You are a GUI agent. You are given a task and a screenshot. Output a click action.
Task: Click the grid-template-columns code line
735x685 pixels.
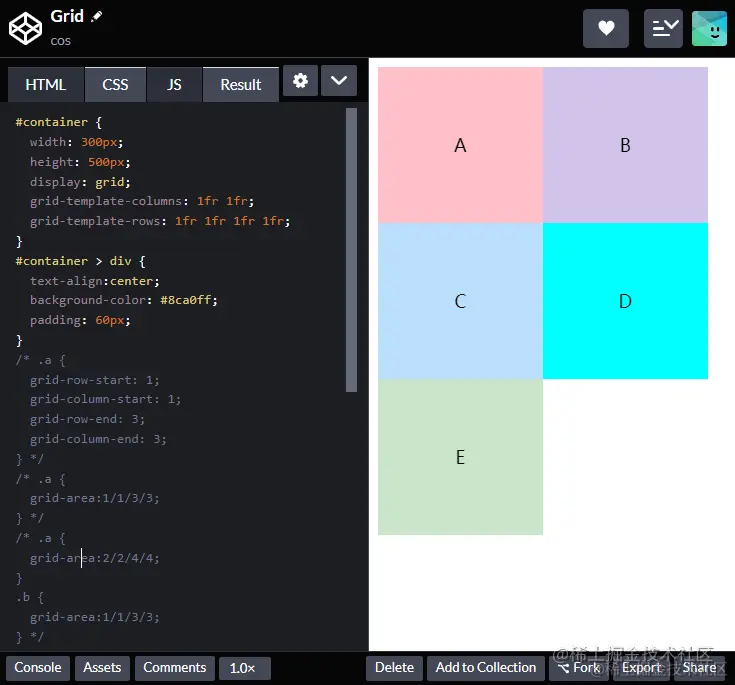(x=142, y=201)
